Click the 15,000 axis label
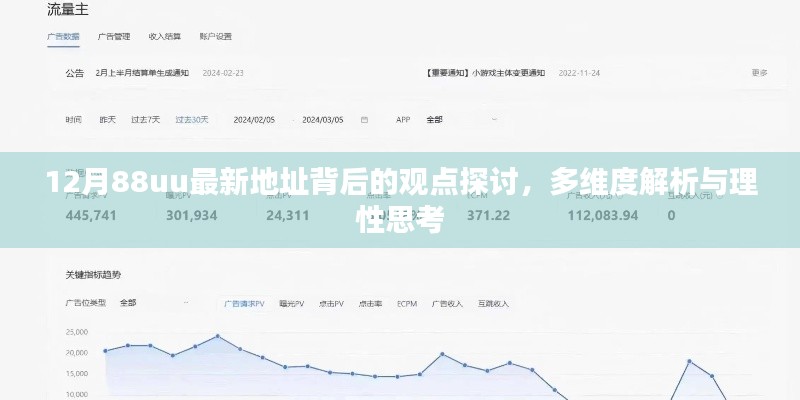Viewport: 800px width, 400px height. coord(77,373)
